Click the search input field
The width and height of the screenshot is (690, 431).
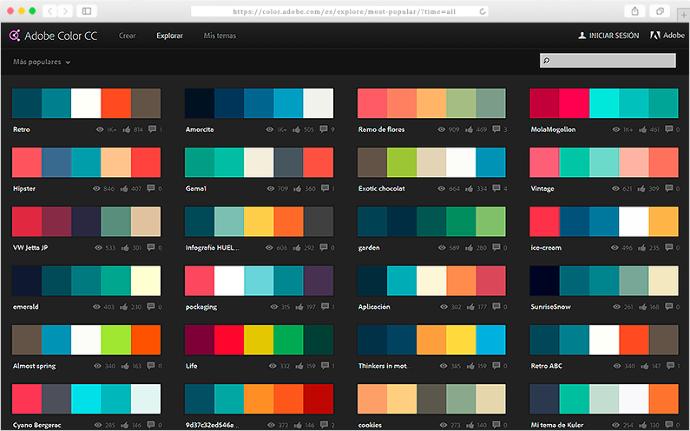(608, 61)
